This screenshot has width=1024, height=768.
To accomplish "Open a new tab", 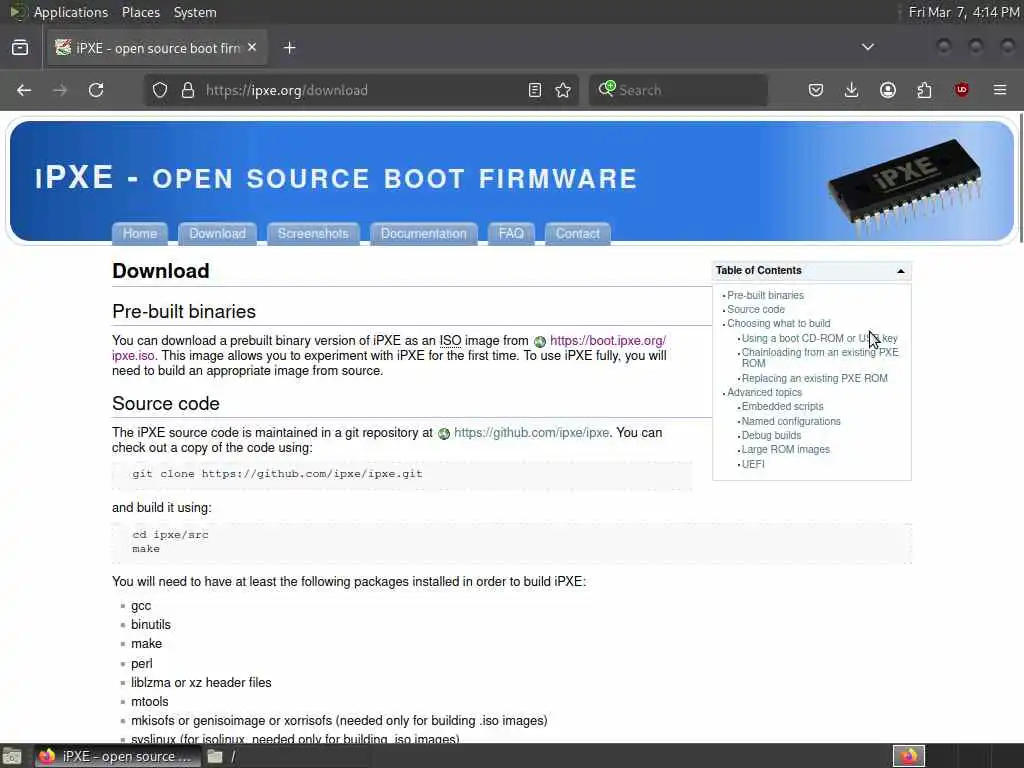I will coord(290,48).
